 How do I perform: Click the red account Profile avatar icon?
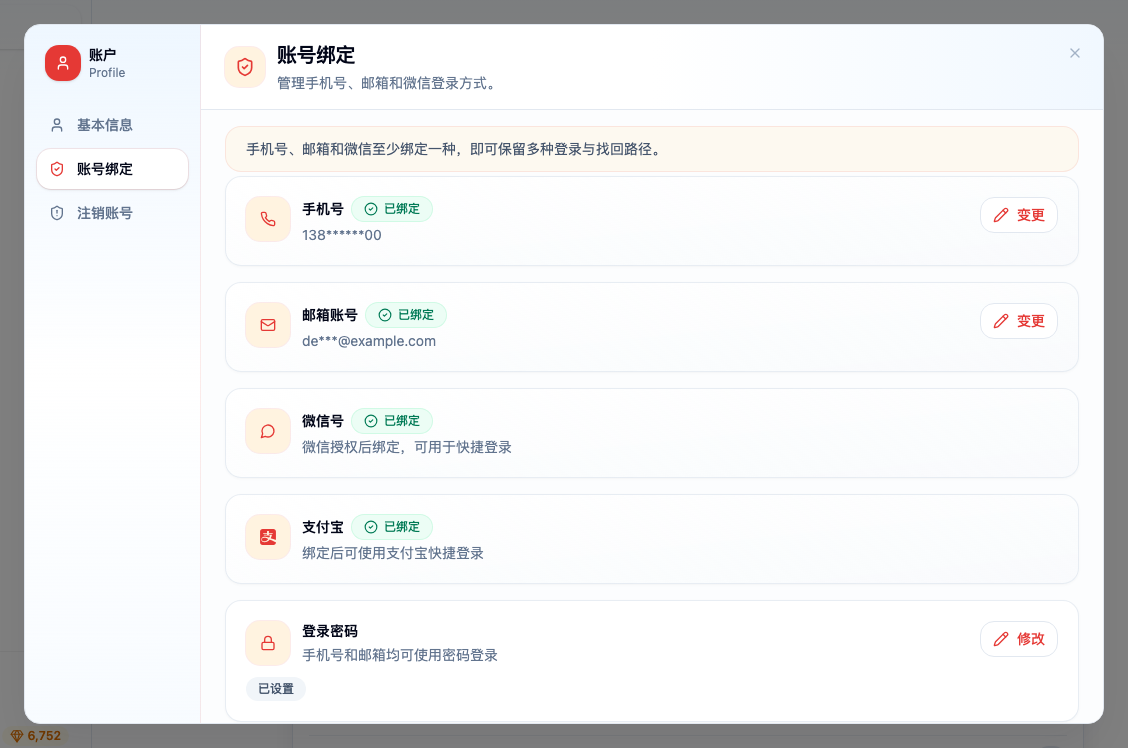point(63,63)
